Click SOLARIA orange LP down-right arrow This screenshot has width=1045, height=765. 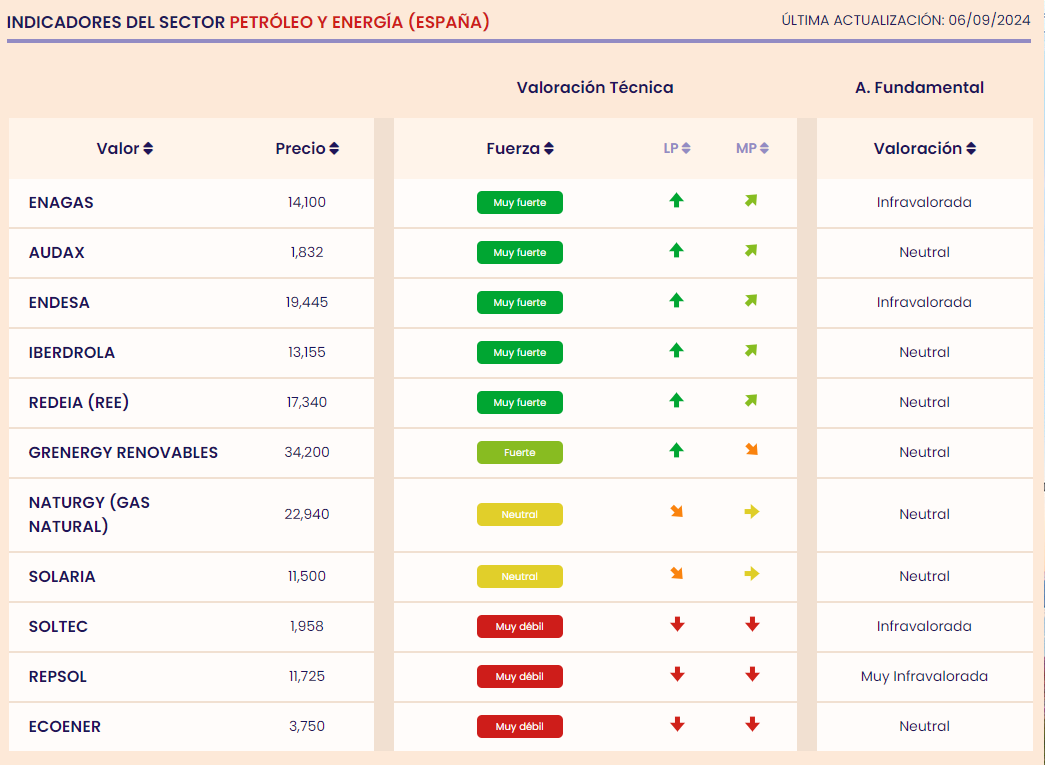676,574
